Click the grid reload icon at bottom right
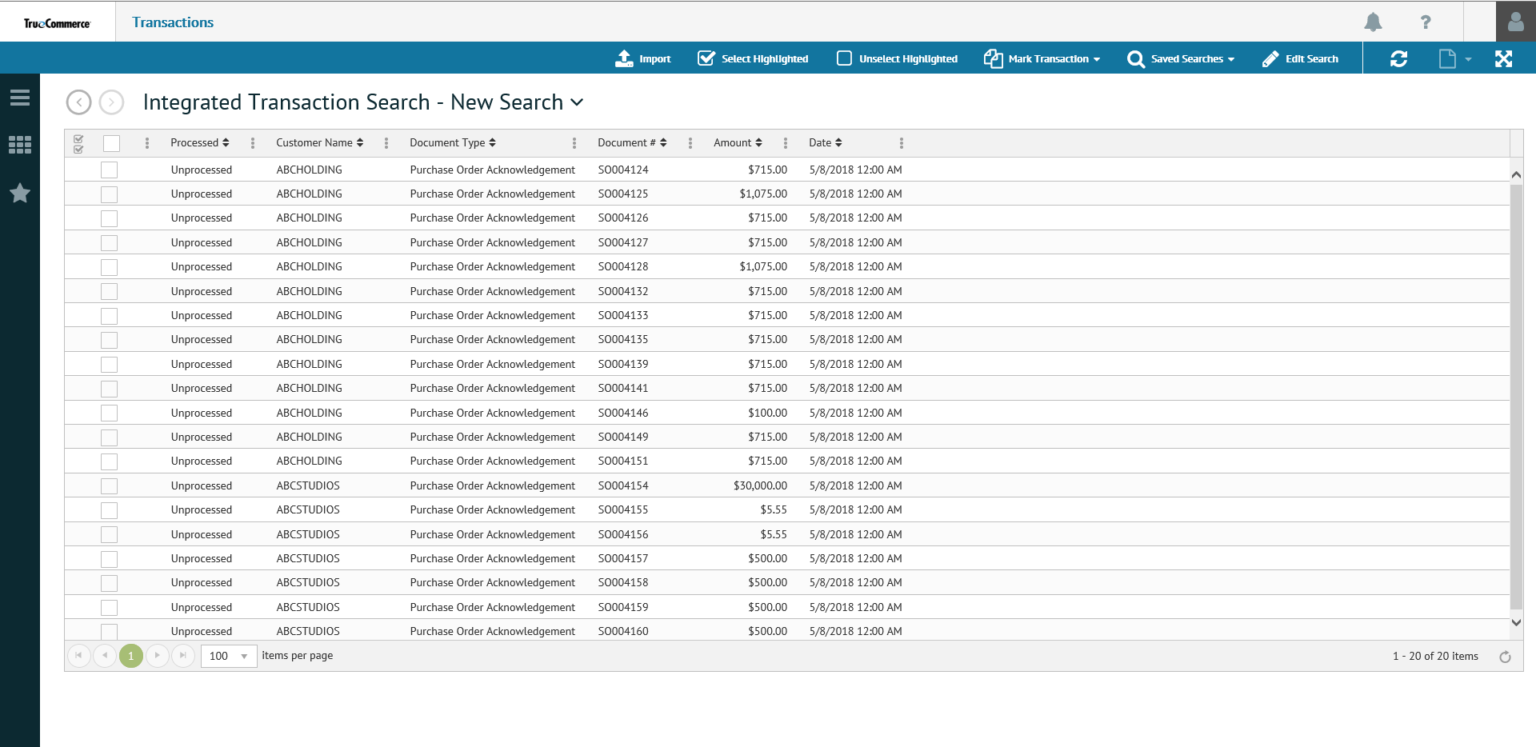The width and height of the screenshot is (1536, 747). (1504, 657)
